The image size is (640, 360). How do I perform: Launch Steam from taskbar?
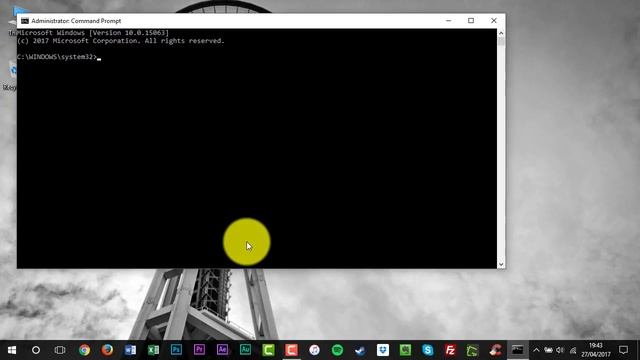(x=360, y=350)
